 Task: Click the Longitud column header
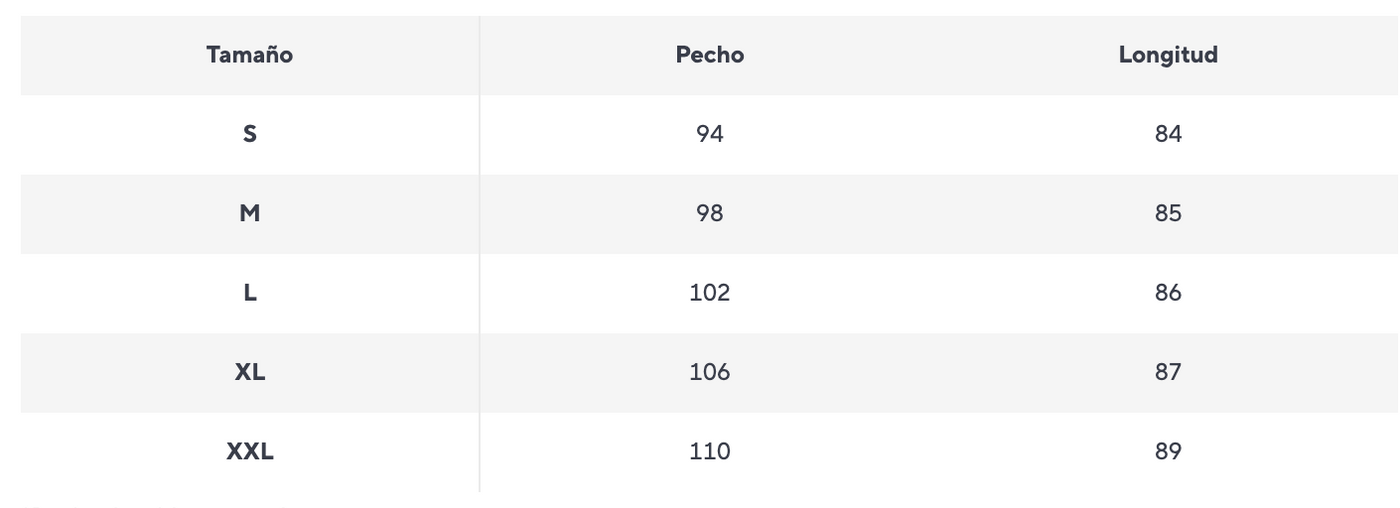click(x=1168, y=55)
